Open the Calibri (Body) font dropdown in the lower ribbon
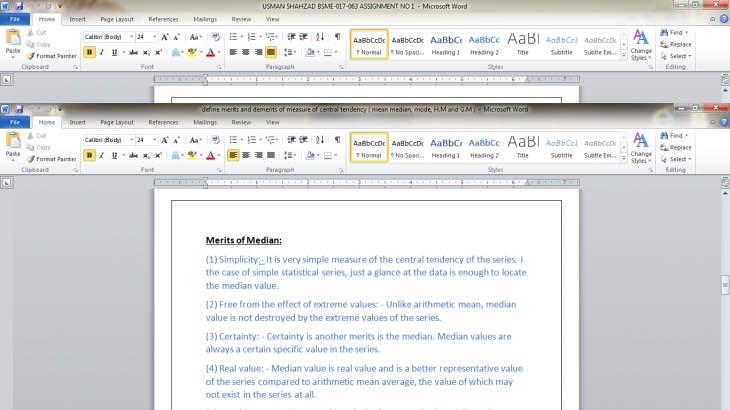The height and width of the screenshot is (410, 730). (109, 140)
